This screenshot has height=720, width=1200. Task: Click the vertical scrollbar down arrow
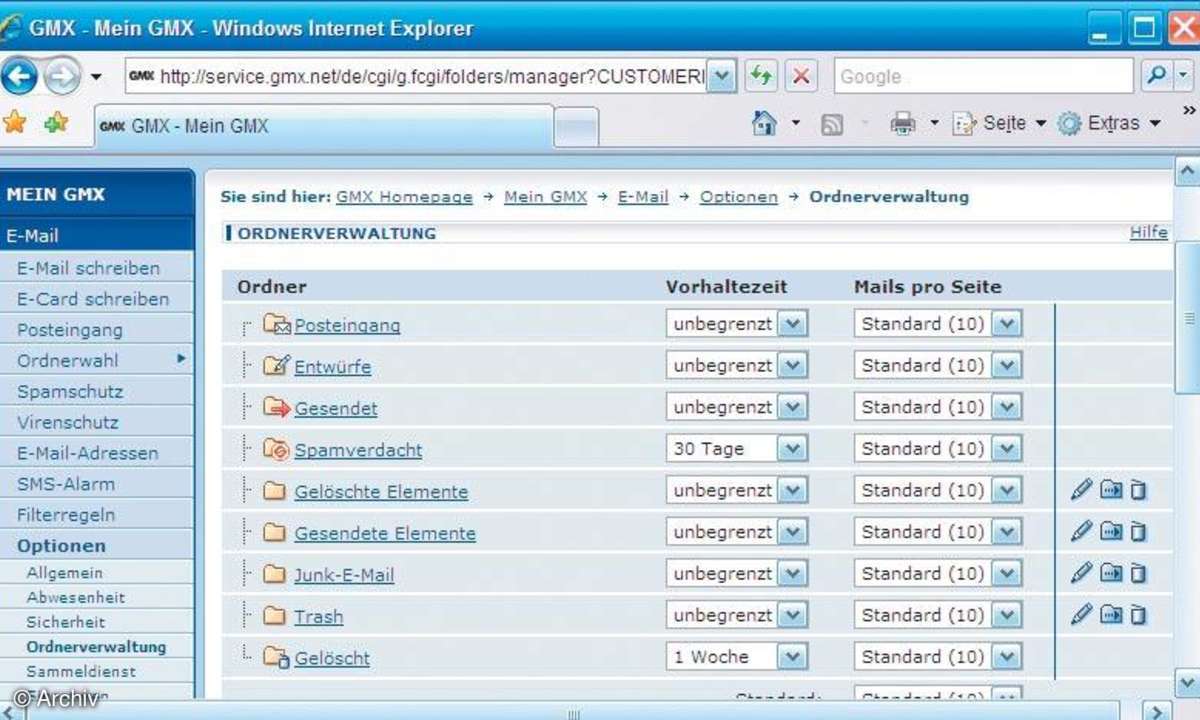(1186, 684)
